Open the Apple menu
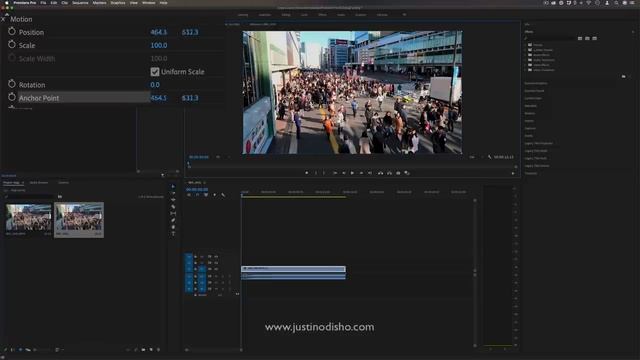 click(6, 2)
